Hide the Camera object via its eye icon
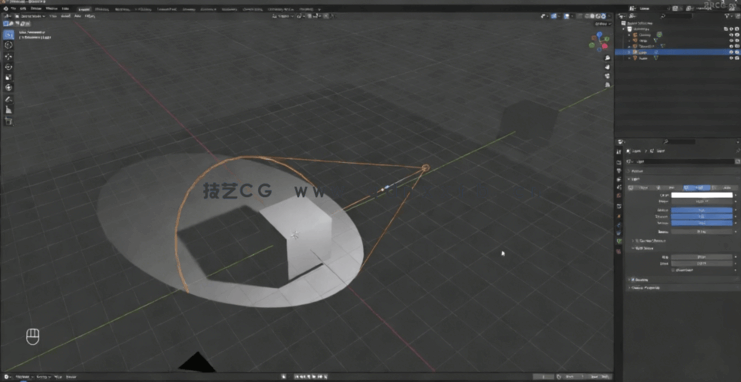Image resolution: width=741 pixels, height=382 pixels. [x=731, y=35]
